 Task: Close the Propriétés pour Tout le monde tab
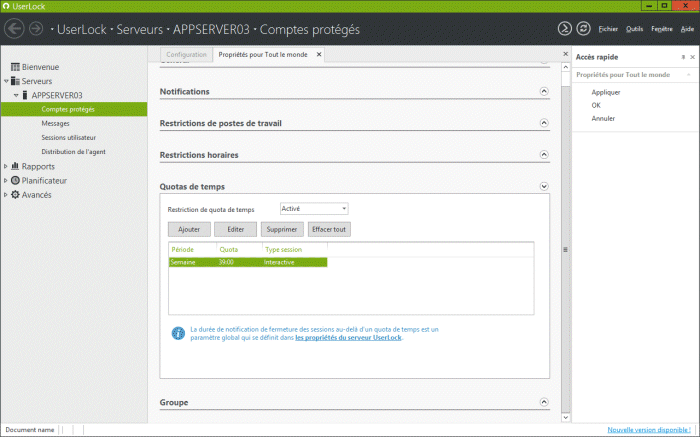pos(319,54)
